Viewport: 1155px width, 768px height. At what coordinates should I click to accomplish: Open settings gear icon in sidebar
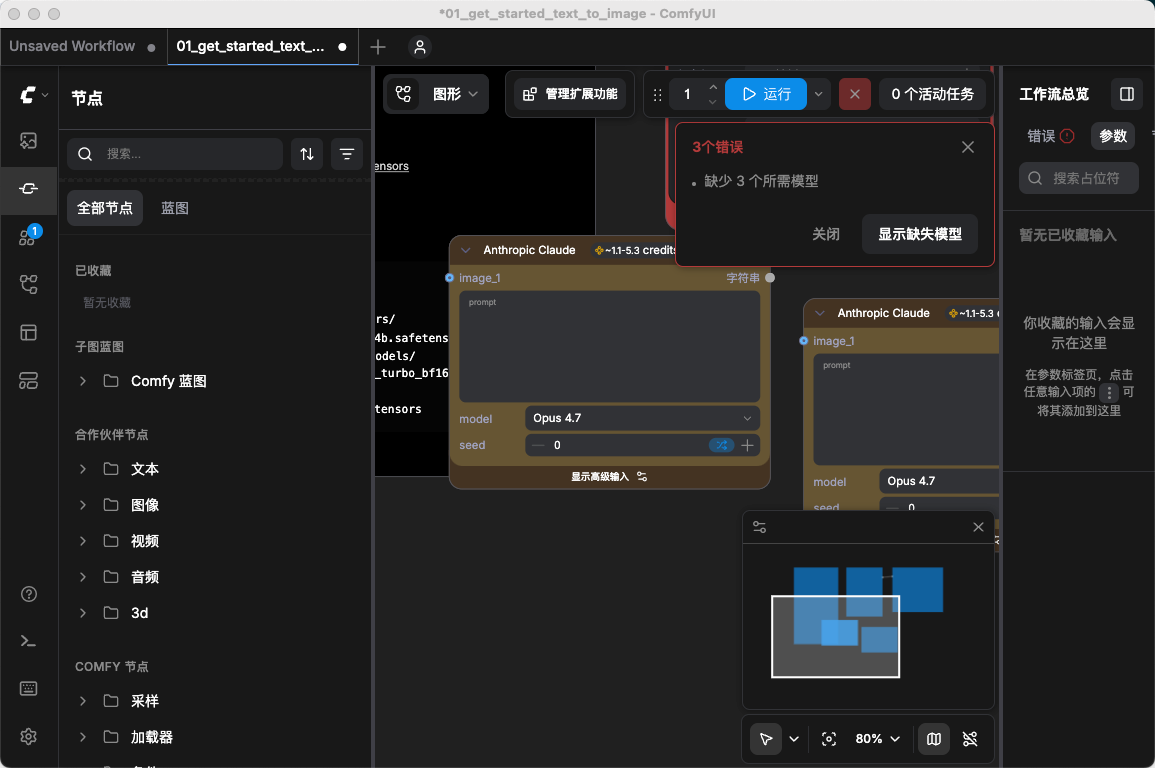click(29, 736)
